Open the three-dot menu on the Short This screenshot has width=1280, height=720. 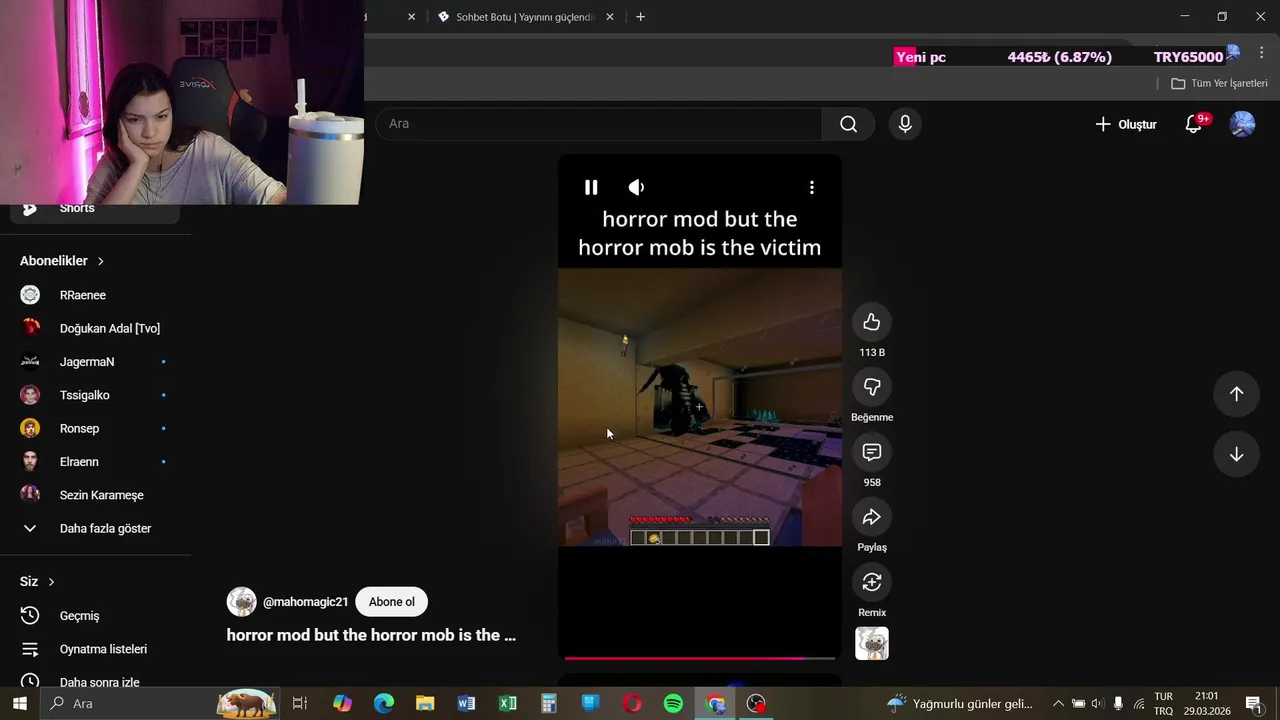point(812,187)
